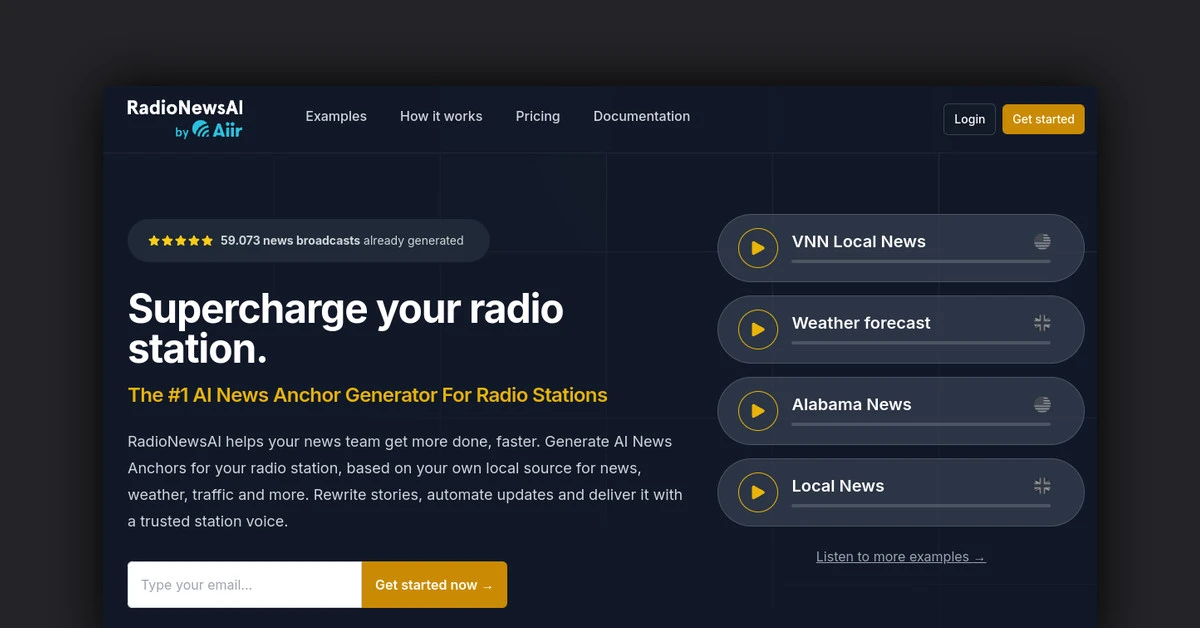Viewport: 1200px width, 628px height.
Task: Open the Examples menu item
Action: (336, 116)
